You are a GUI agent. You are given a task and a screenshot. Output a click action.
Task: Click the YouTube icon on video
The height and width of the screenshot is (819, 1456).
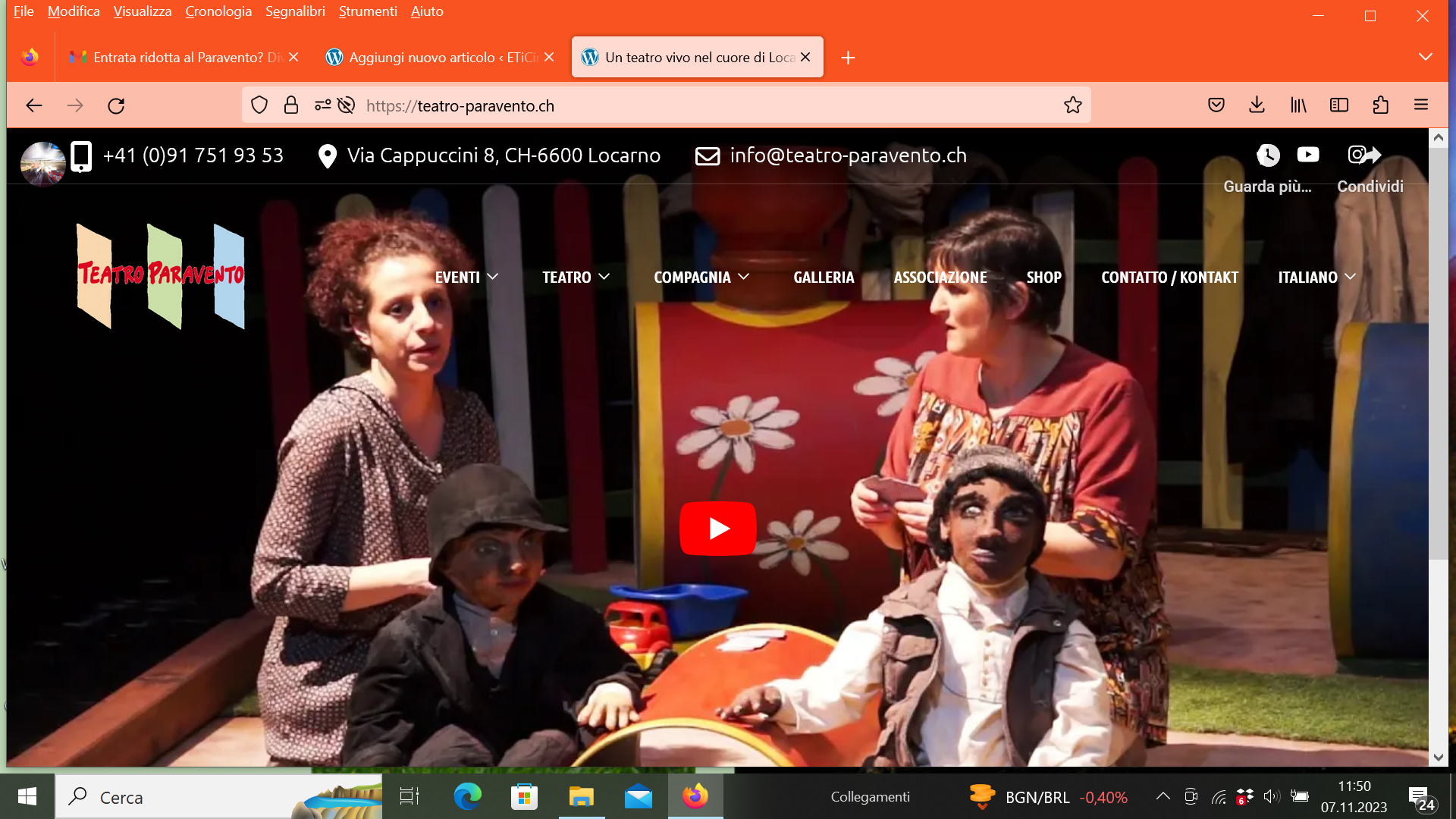coord(1308,155)
